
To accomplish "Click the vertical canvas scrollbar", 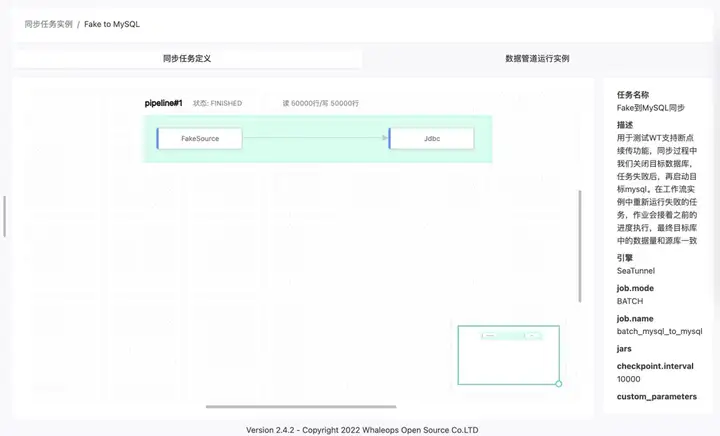I will click(x=580, y=246).
